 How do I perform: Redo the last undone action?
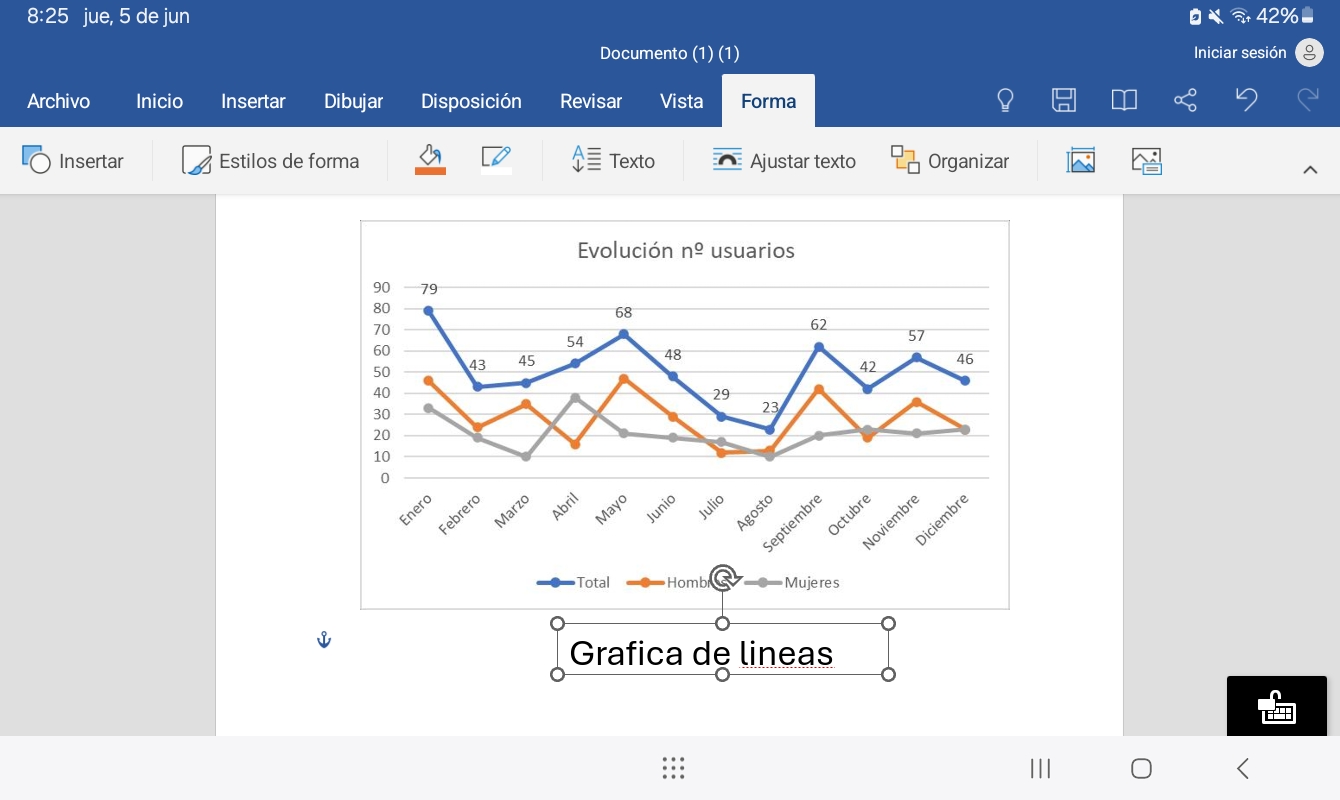(x=1307, y=100)
